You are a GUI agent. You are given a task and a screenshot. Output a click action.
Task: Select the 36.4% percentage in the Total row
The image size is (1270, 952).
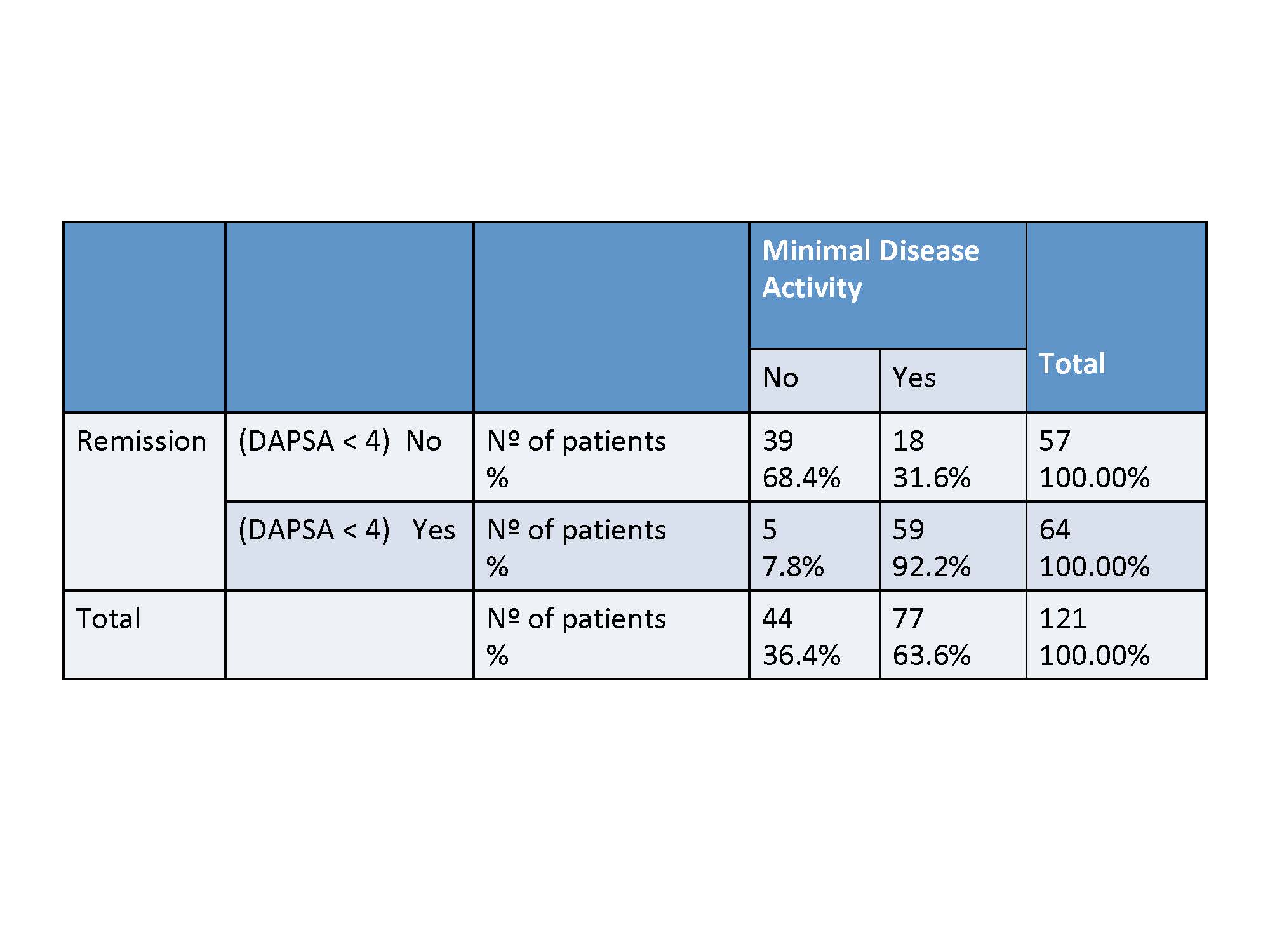pyautogui.click(x=801, y=656)
